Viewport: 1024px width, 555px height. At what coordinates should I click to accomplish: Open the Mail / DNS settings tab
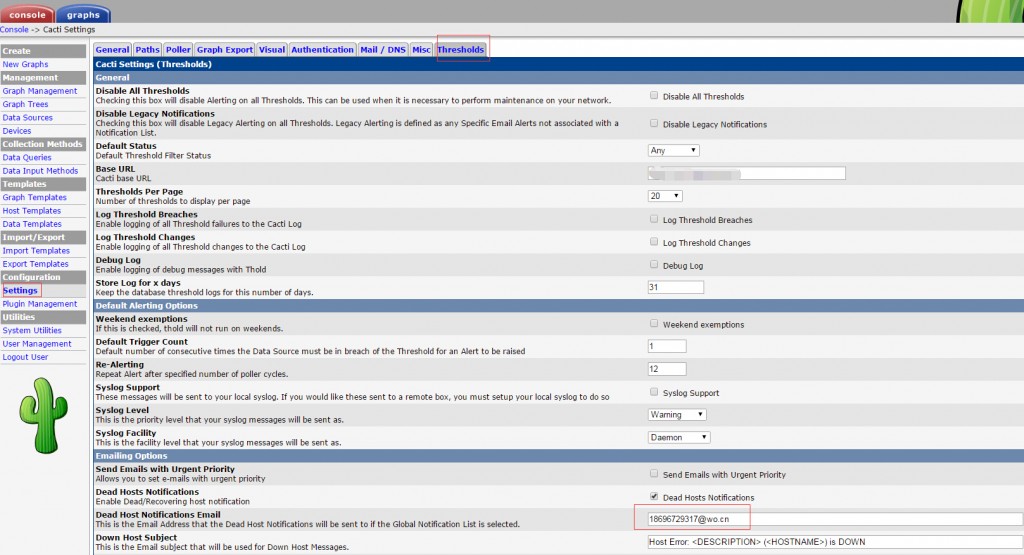[x=383, y=50]
